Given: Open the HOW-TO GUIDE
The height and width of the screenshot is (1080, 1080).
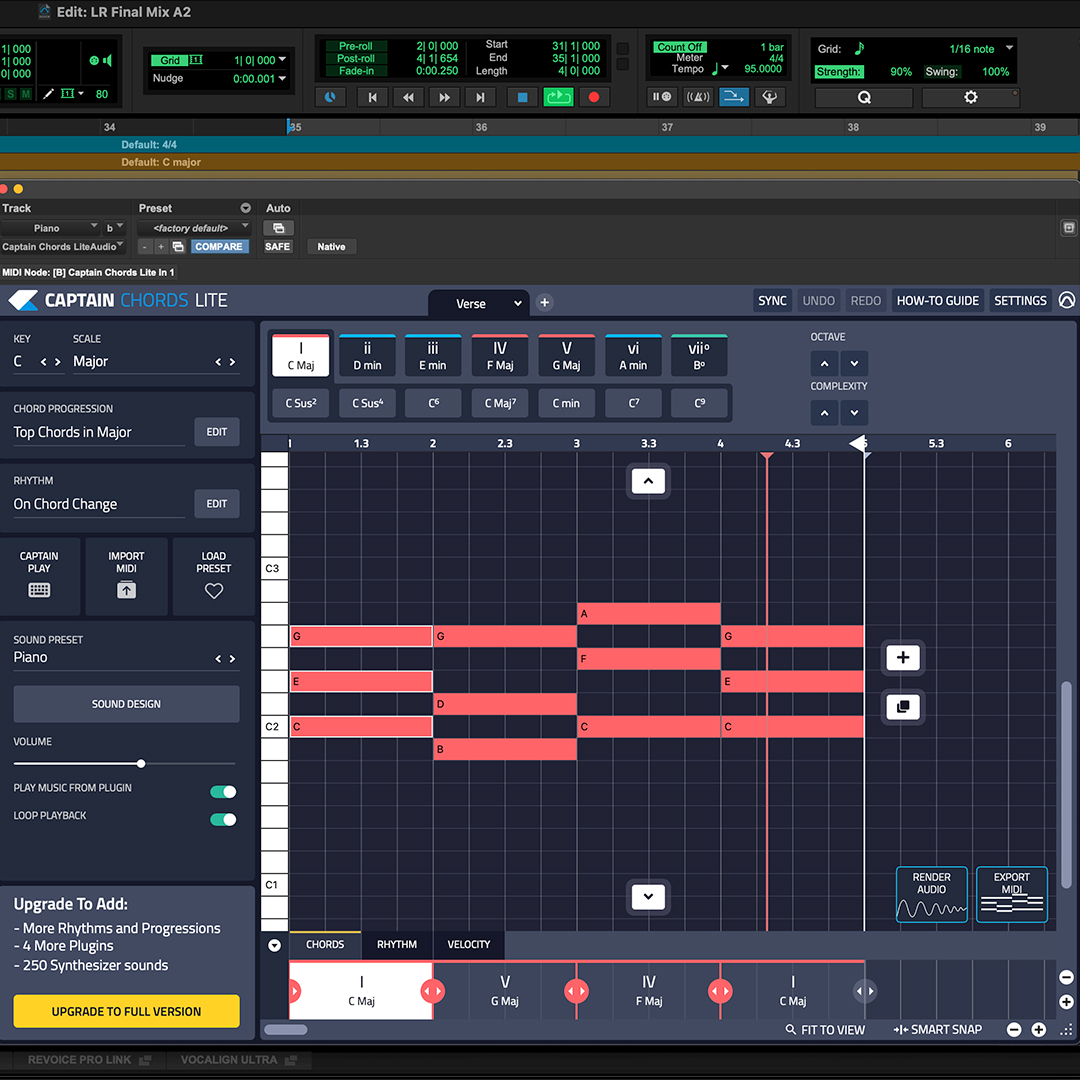Looking at the screenshot, I should click(937, 301).
